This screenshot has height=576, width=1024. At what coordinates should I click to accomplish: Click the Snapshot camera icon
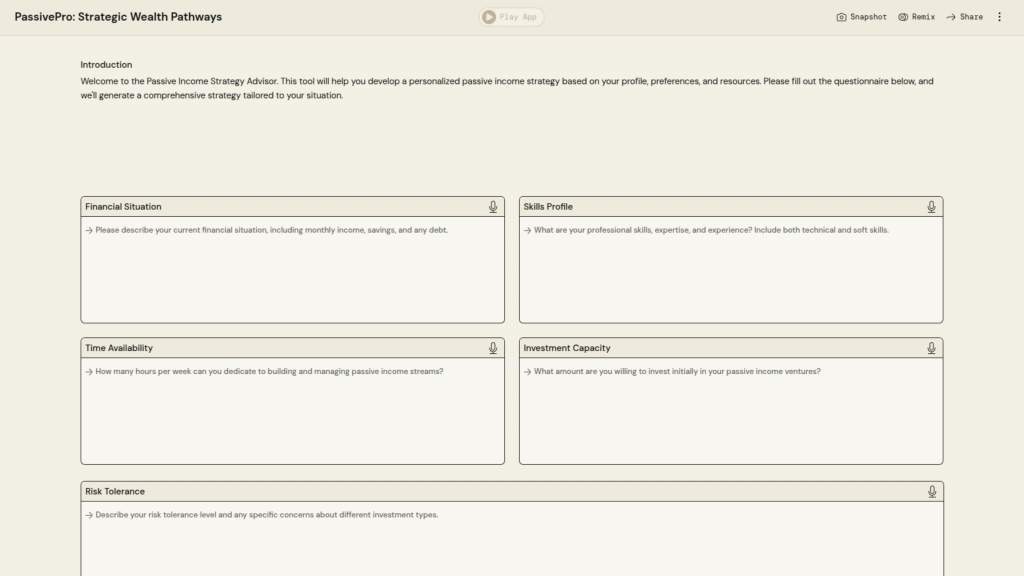(x=841, y=17)
